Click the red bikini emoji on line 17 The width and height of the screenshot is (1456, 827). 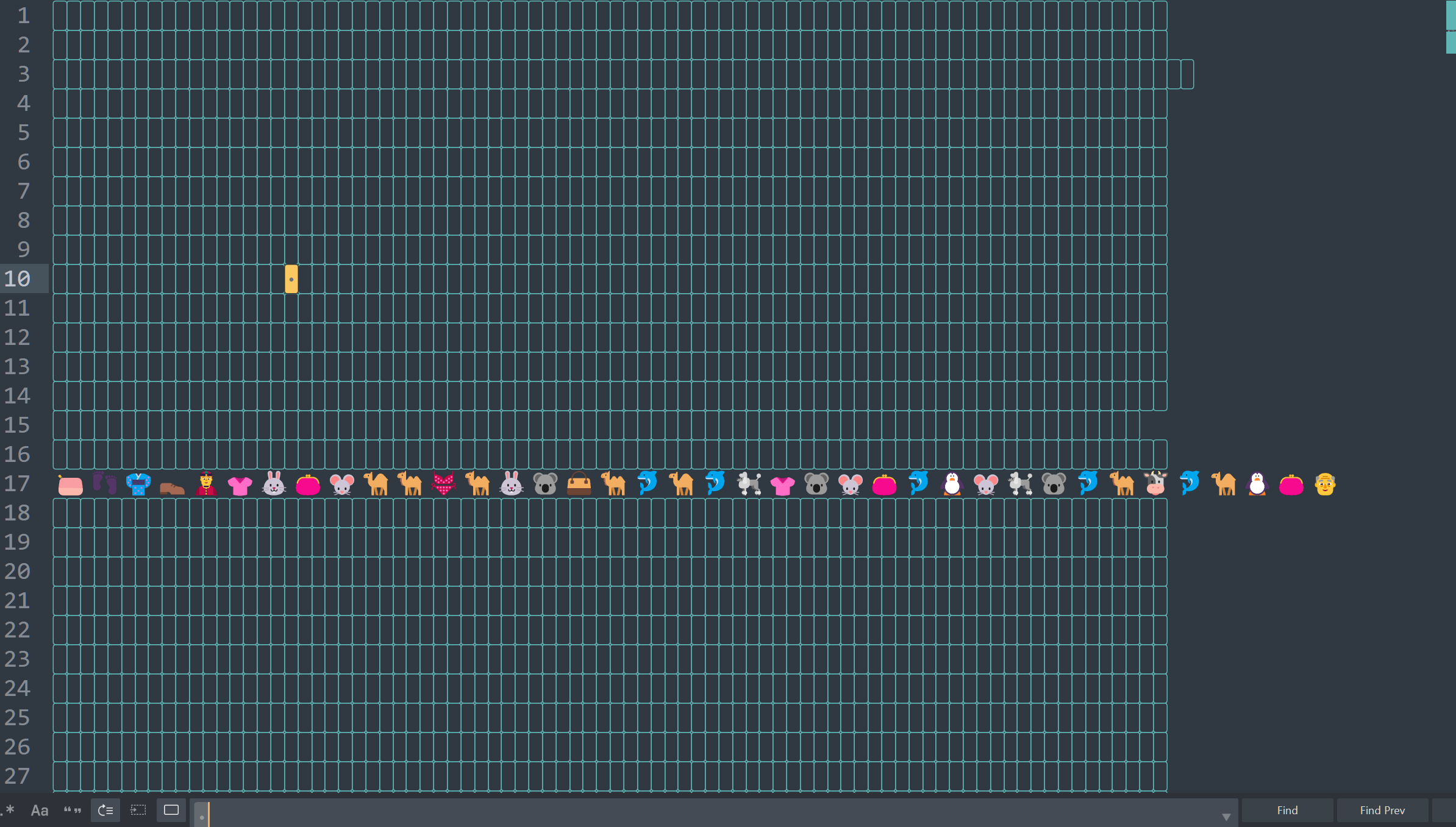[x=443, y=484]
